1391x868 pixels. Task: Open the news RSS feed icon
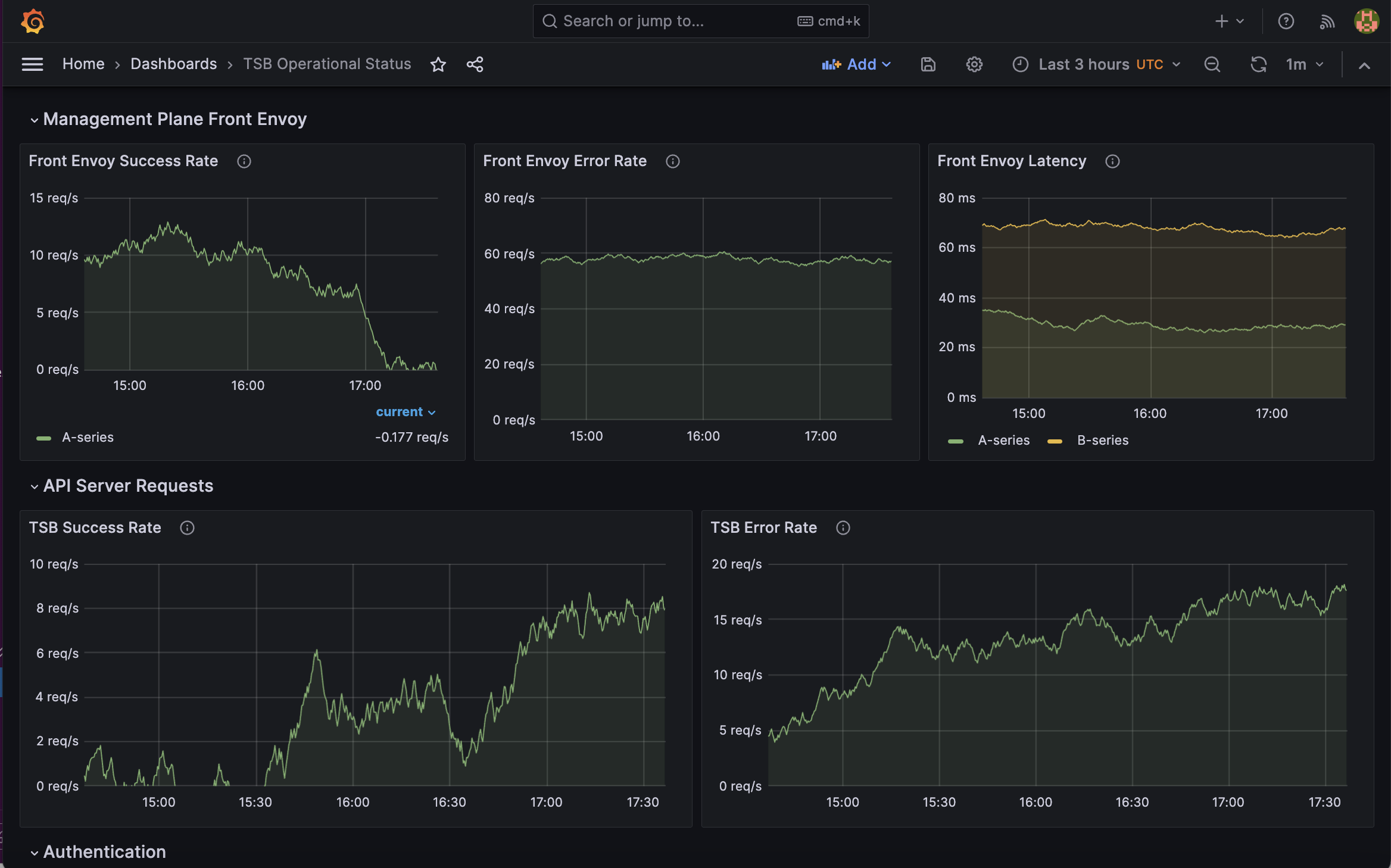pyautogui.click(x=1327, y=21)
